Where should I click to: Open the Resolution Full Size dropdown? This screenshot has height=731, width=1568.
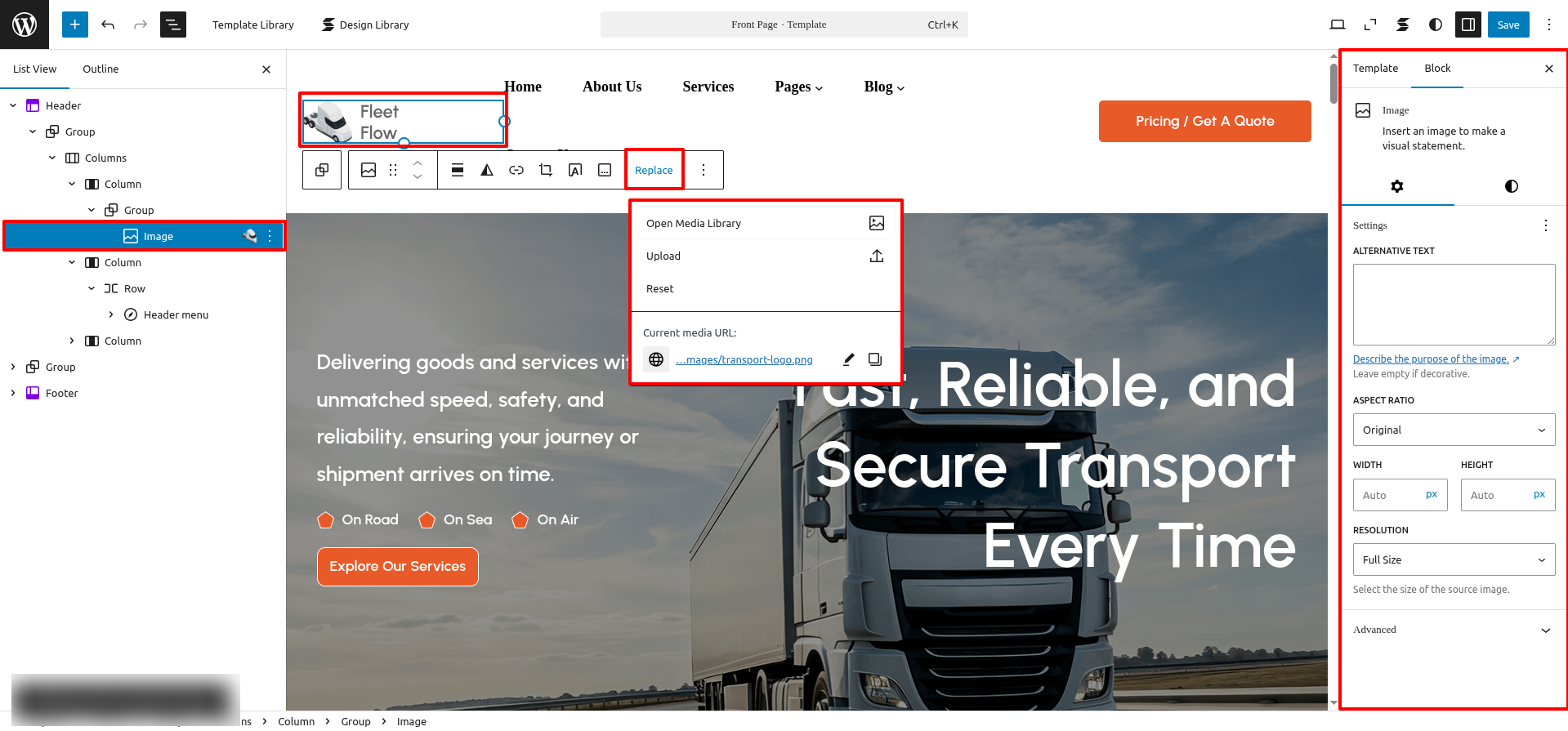[x=1454, y=559]
